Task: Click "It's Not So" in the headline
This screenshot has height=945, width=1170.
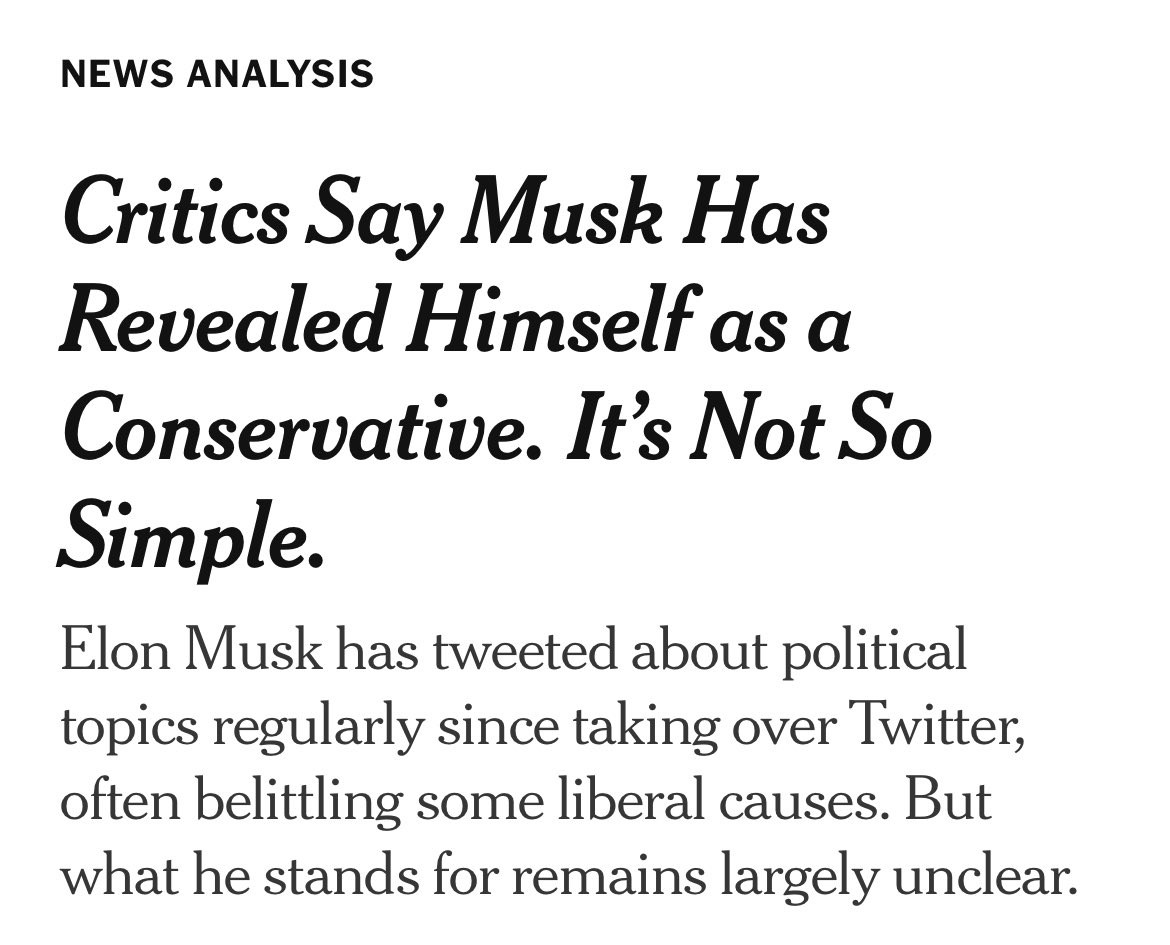Action: [748, 432]
